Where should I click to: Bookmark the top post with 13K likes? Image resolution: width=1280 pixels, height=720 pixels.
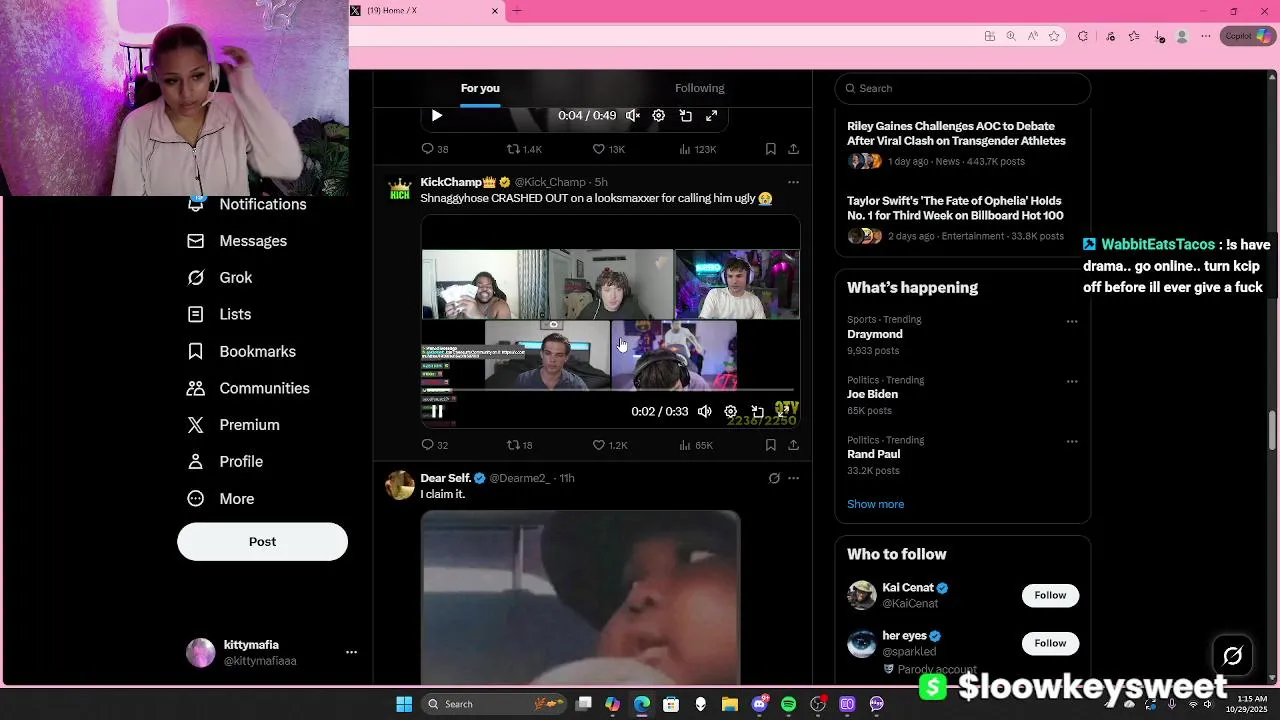coord(770,149)
